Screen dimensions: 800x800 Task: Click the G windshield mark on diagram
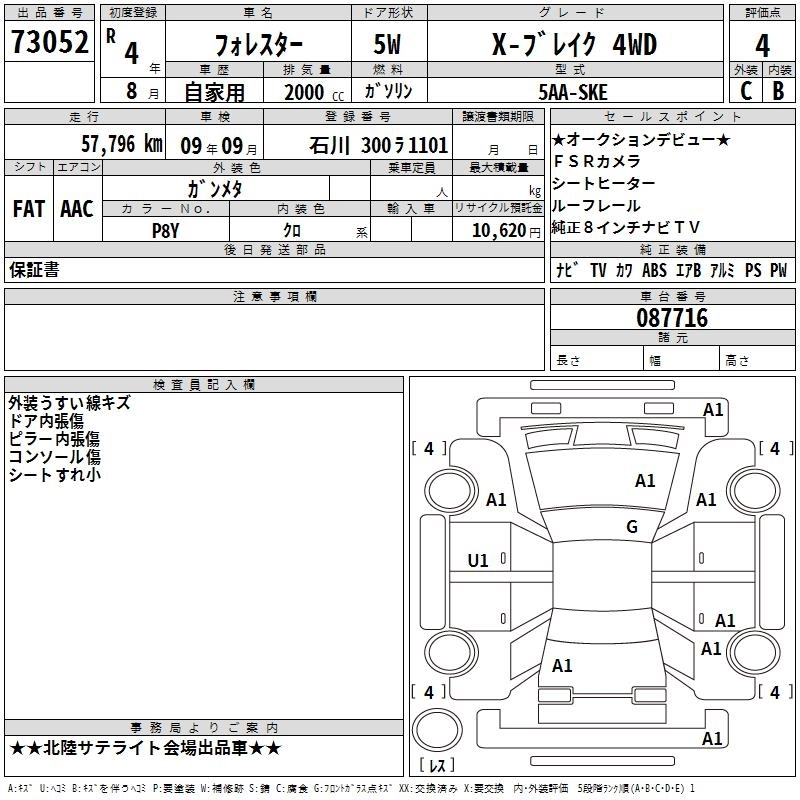coord(631,527)
